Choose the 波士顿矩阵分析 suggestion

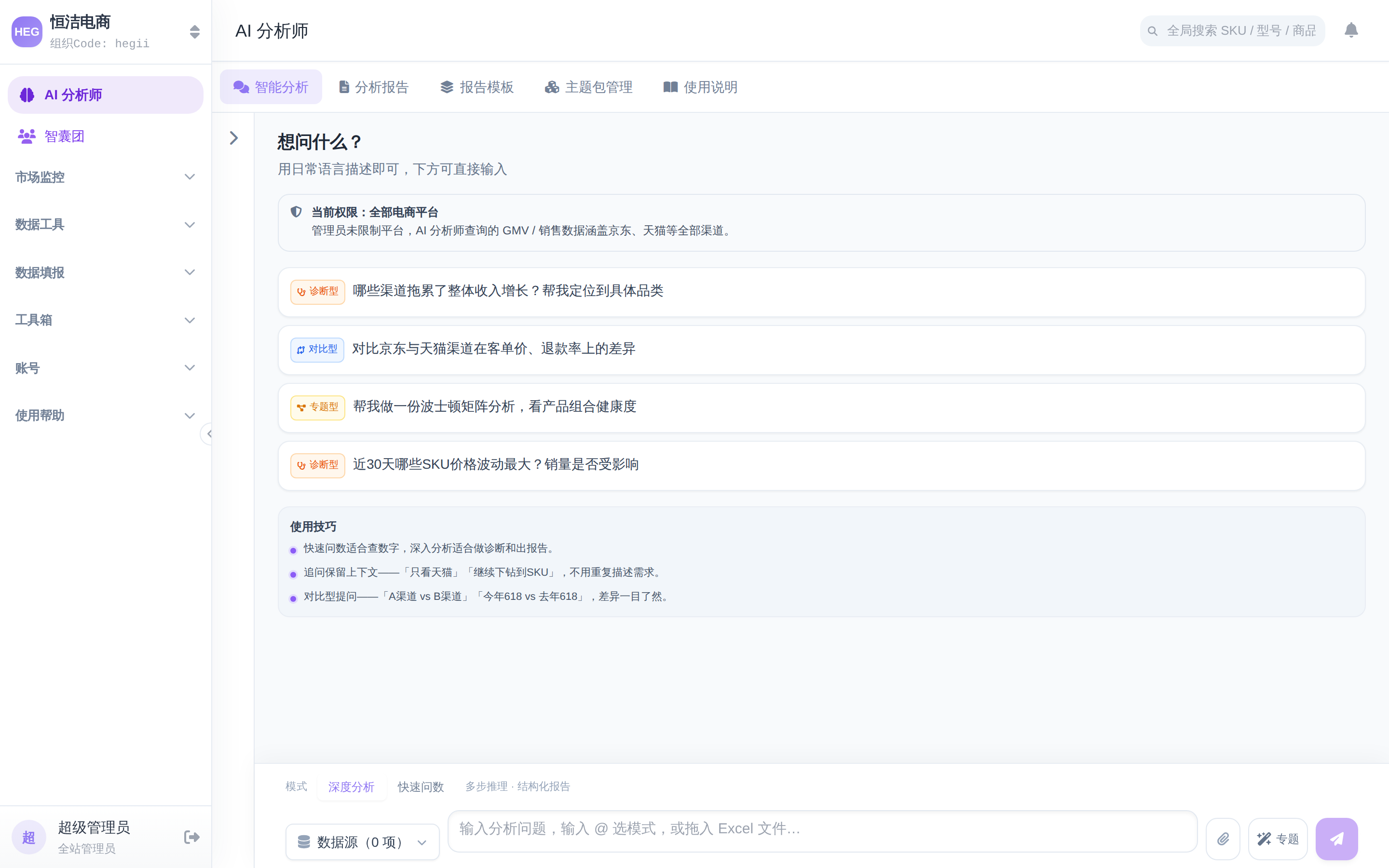(821, 407)
